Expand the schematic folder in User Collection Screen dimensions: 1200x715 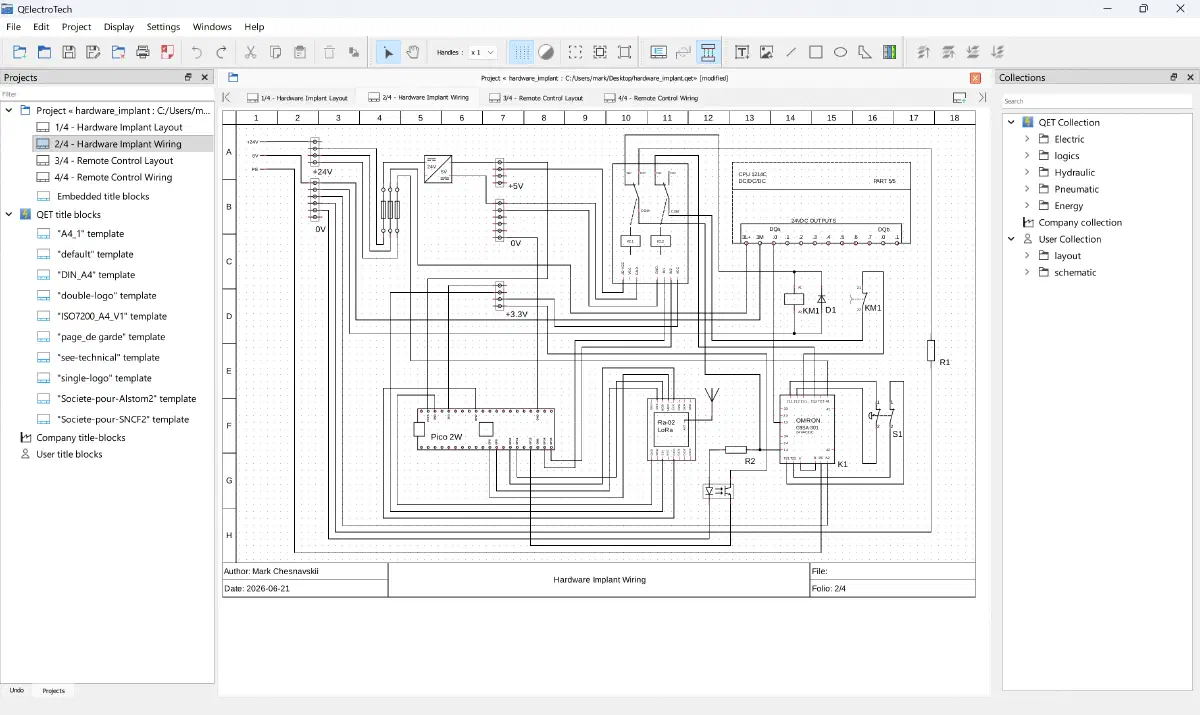(1027, 272)
